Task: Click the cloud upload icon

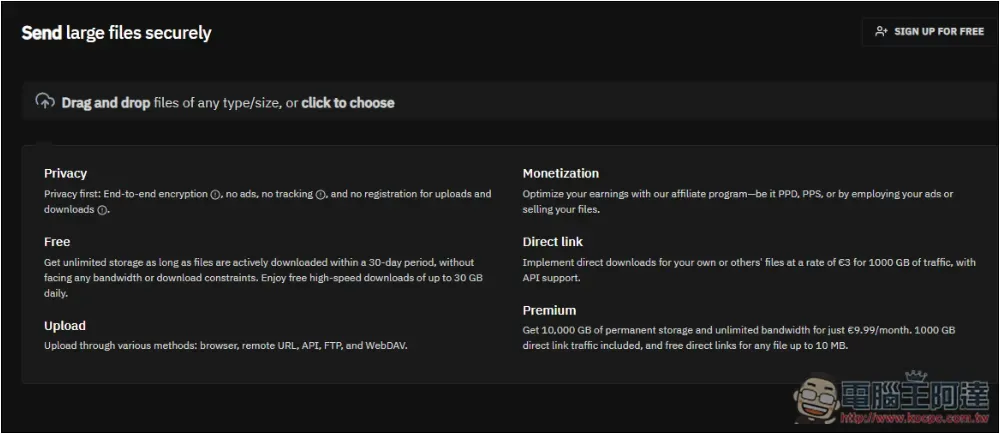Action: (45, 101)
